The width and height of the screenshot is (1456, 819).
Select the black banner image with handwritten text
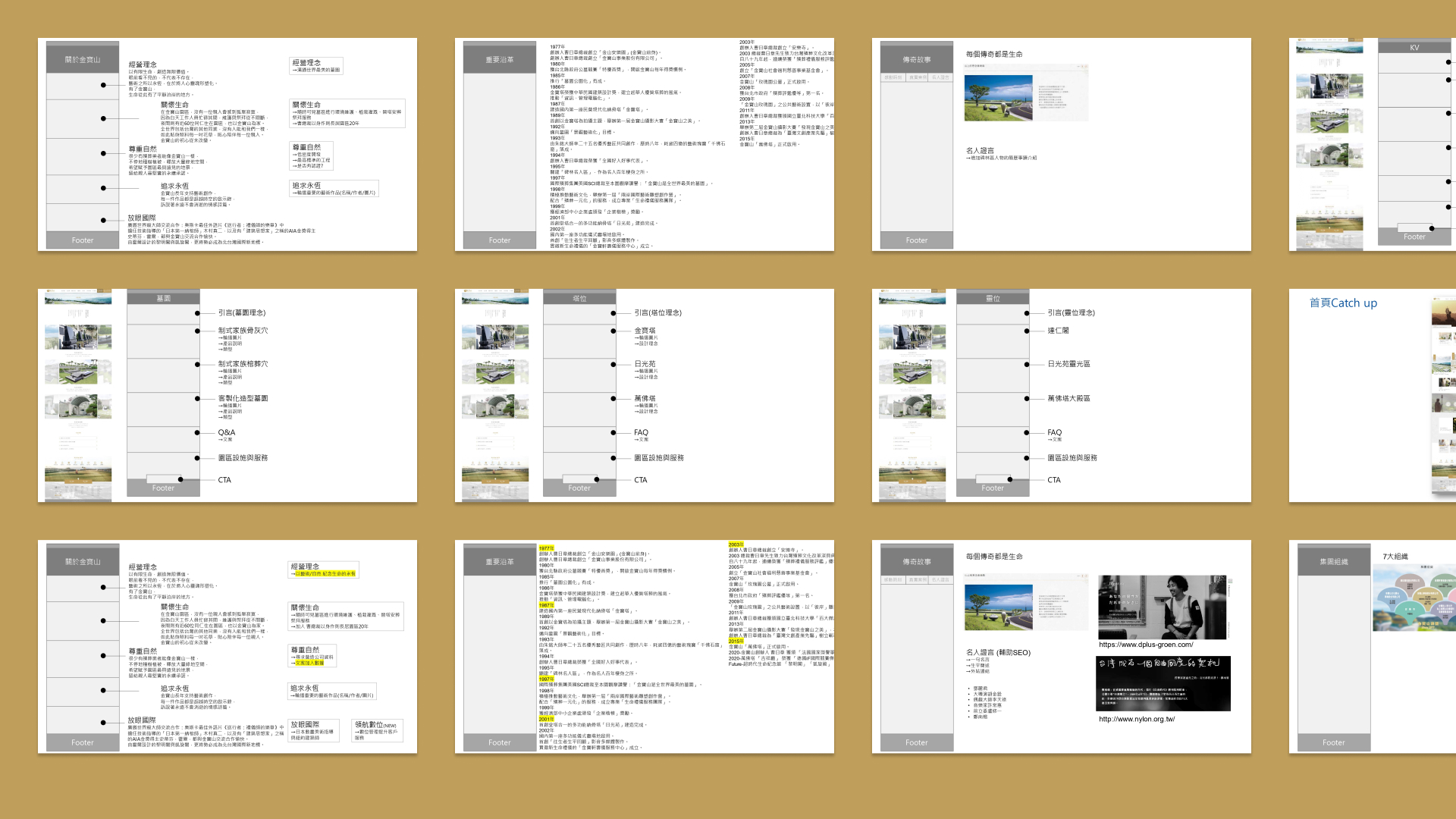click(1163, 683)
